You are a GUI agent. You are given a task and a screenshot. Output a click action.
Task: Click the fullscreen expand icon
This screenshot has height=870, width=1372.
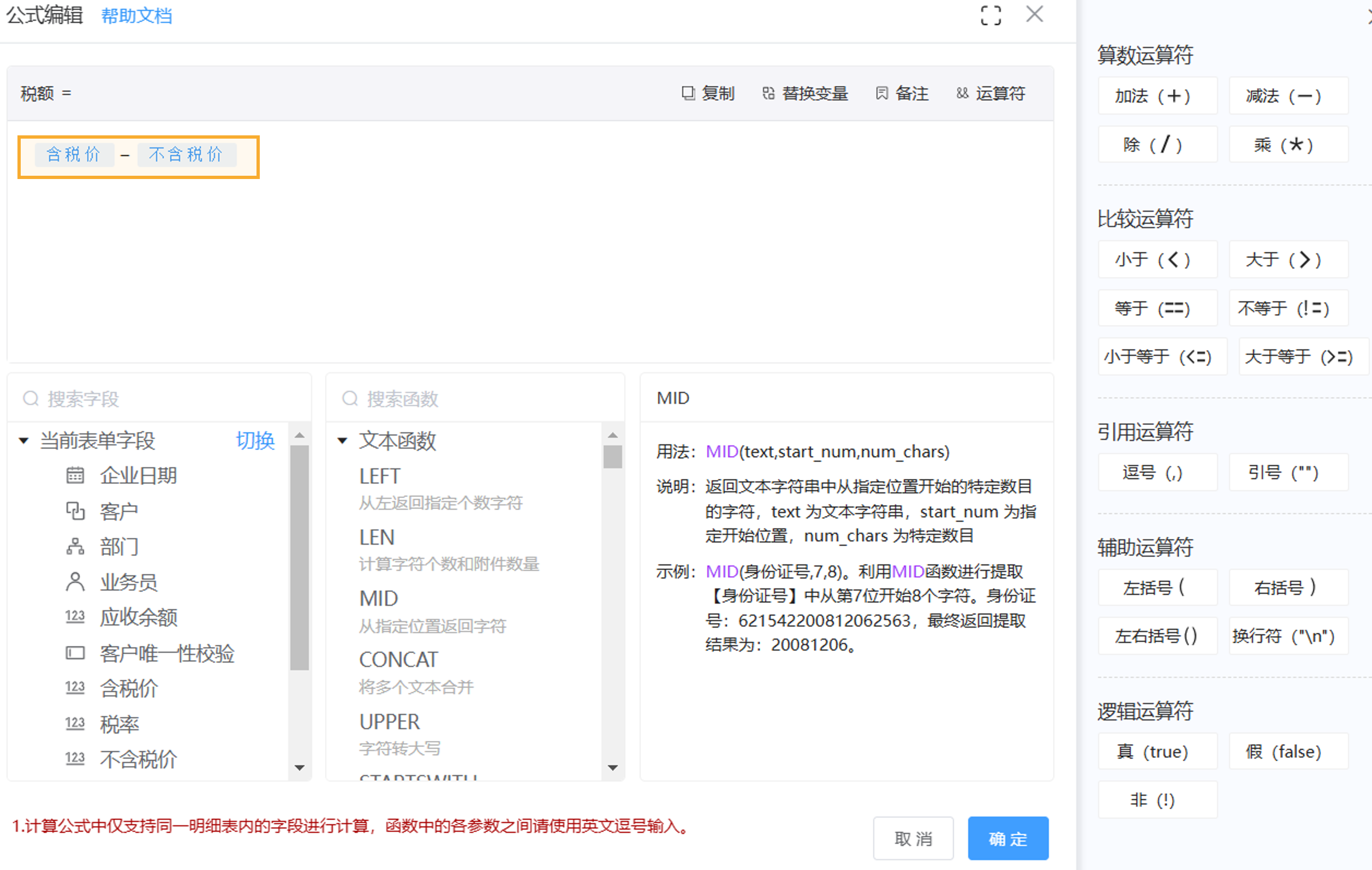(991, 16)
